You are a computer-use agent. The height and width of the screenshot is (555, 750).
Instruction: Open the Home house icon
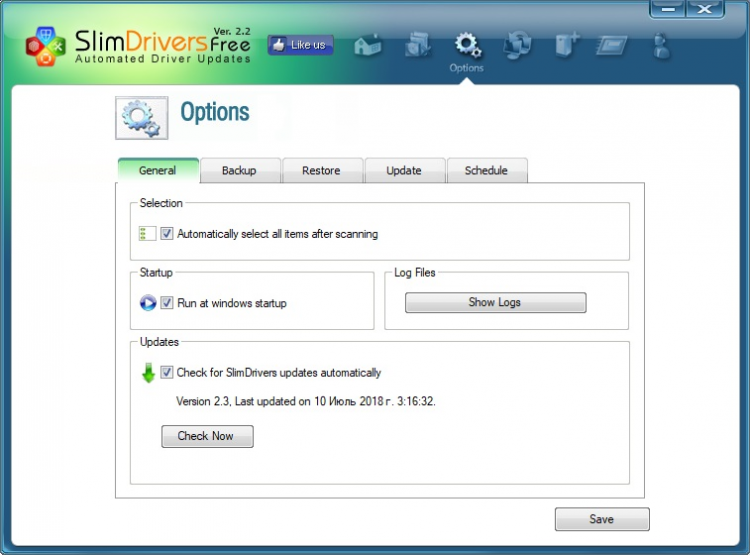(367, 46)
